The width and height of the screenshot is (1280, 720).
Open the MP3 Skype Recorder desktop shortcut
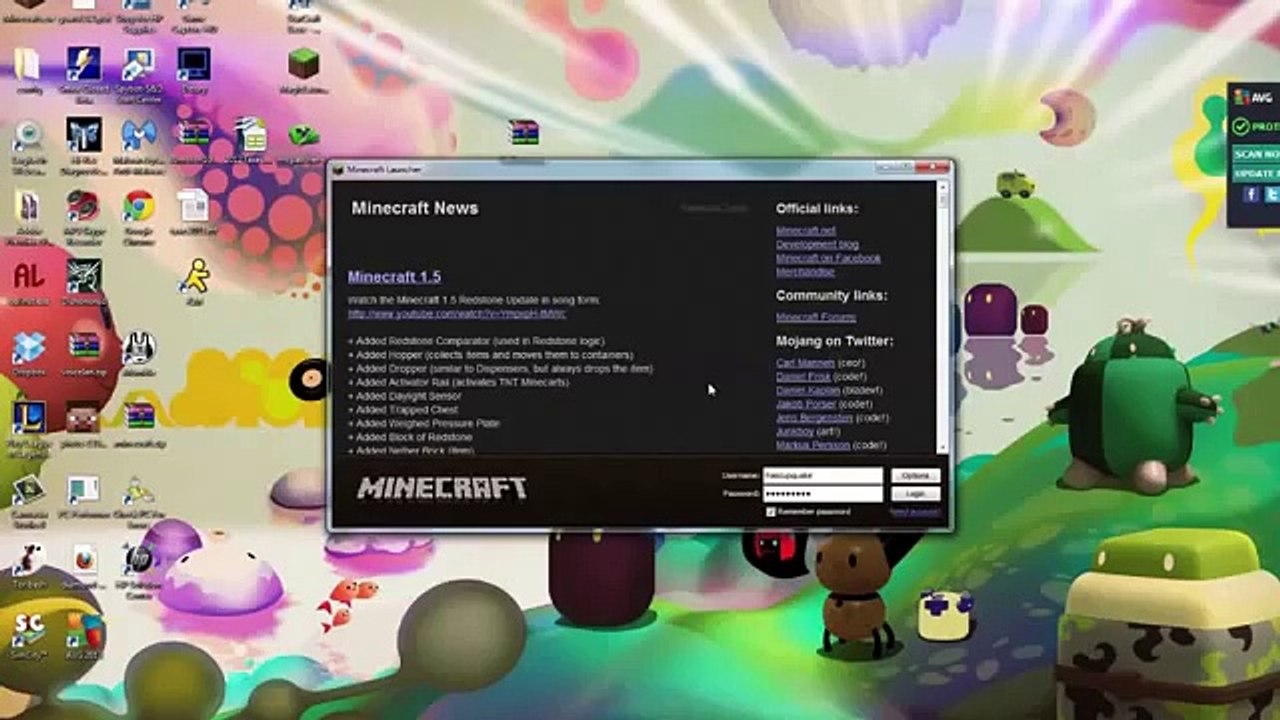coord(83,206)
